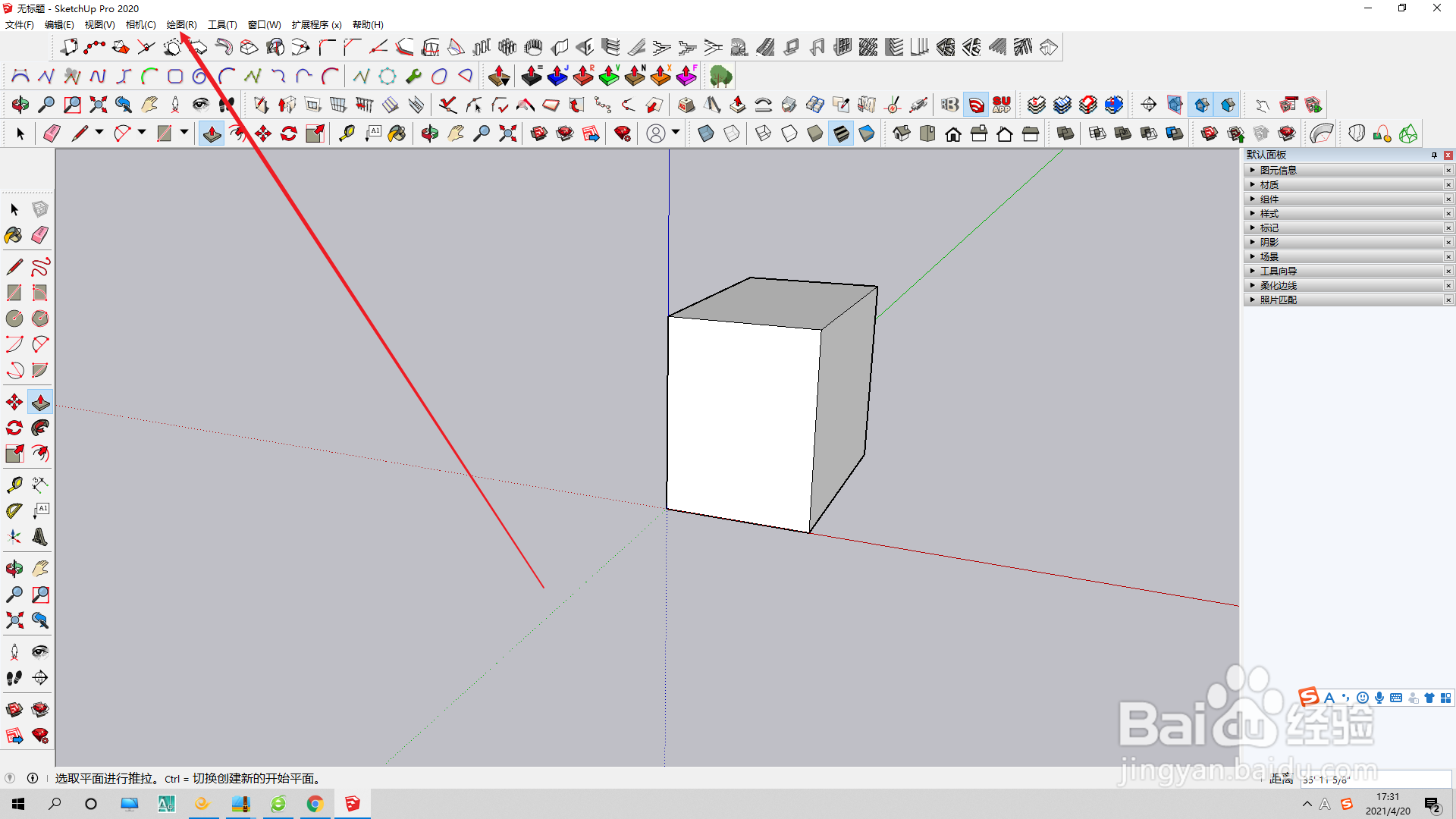Open the 绘图(R) menu

(181, 25)
